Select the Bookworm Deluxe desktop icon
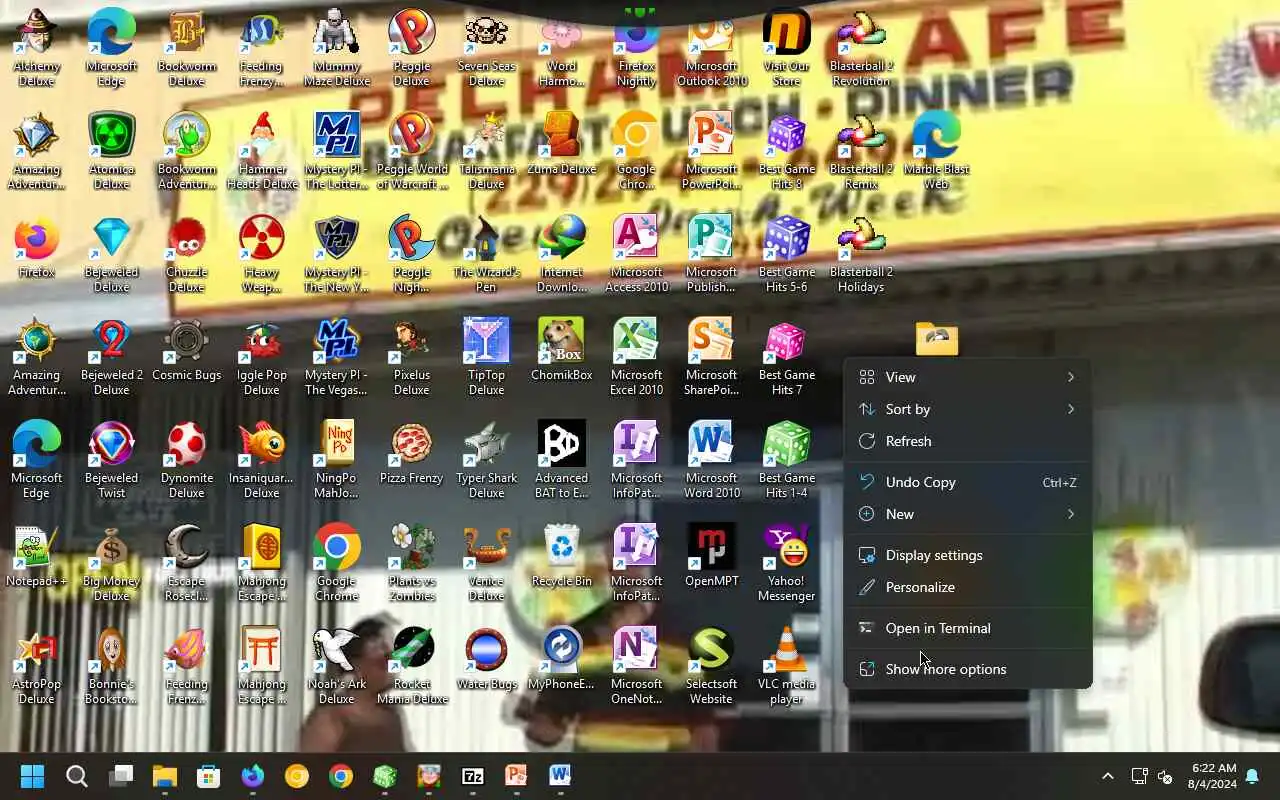Image resolution: width=1280 pixels, height=800 pixels. tap(186, 48)
